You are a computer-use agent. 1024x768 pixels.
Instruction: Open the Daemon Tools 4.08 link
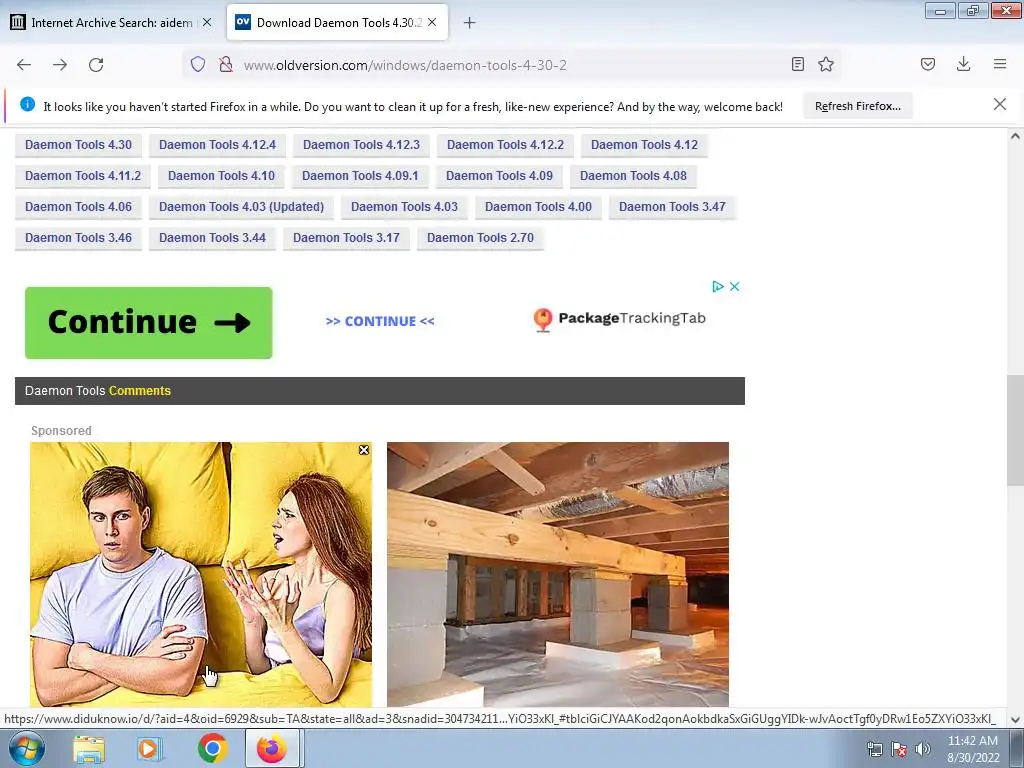(x=633, y=176)
